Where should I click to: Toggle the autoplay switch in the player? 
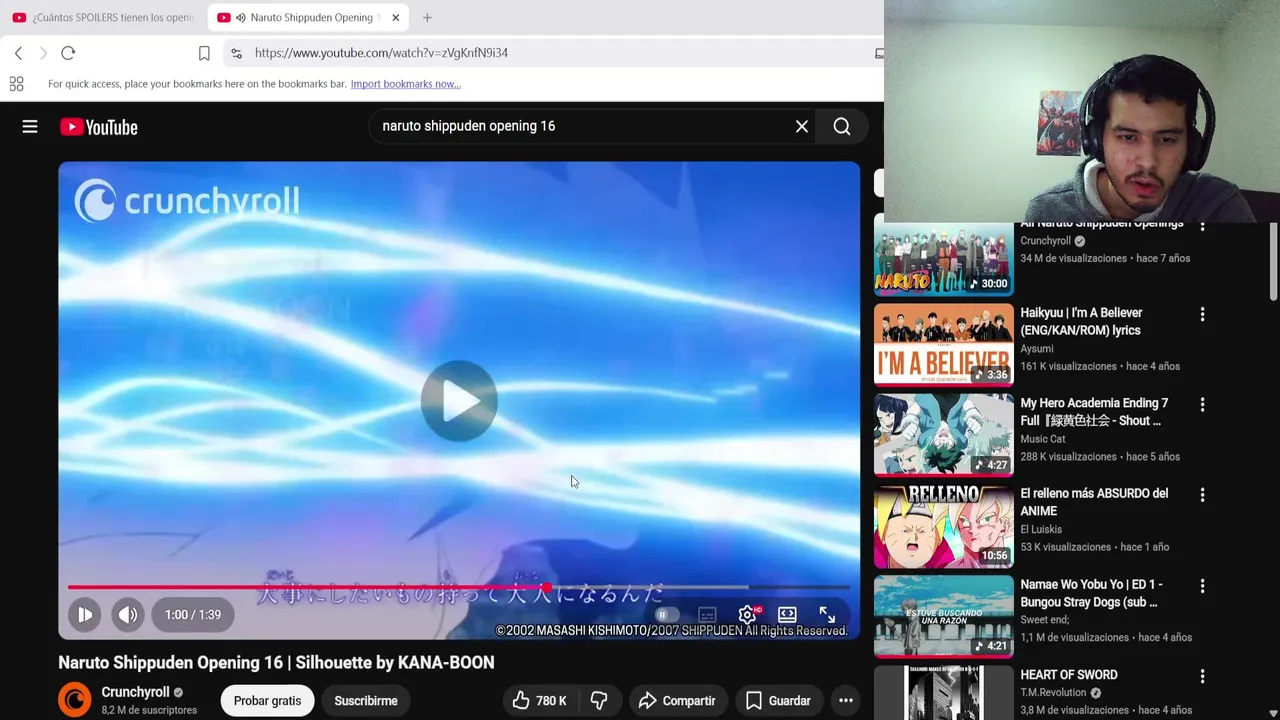coord(667,615)
